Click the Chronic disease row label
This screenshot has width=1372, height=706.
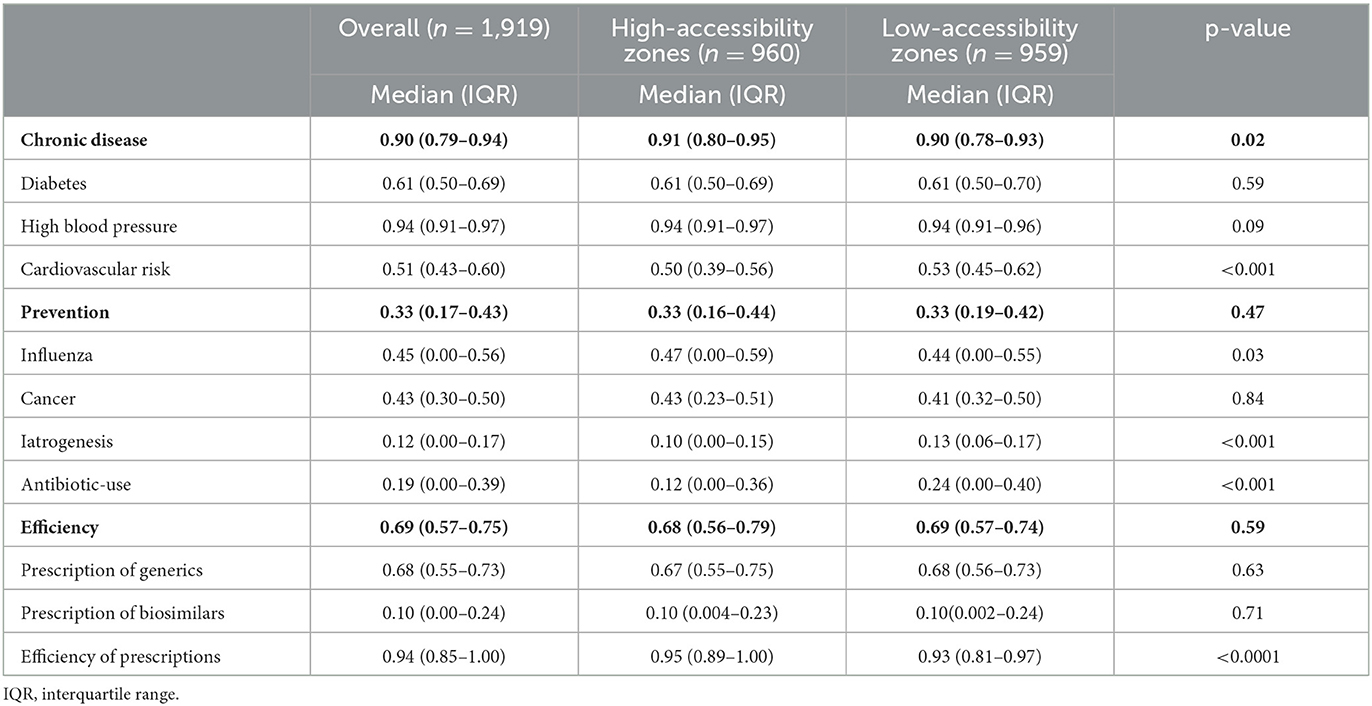[x=84, y=140]
